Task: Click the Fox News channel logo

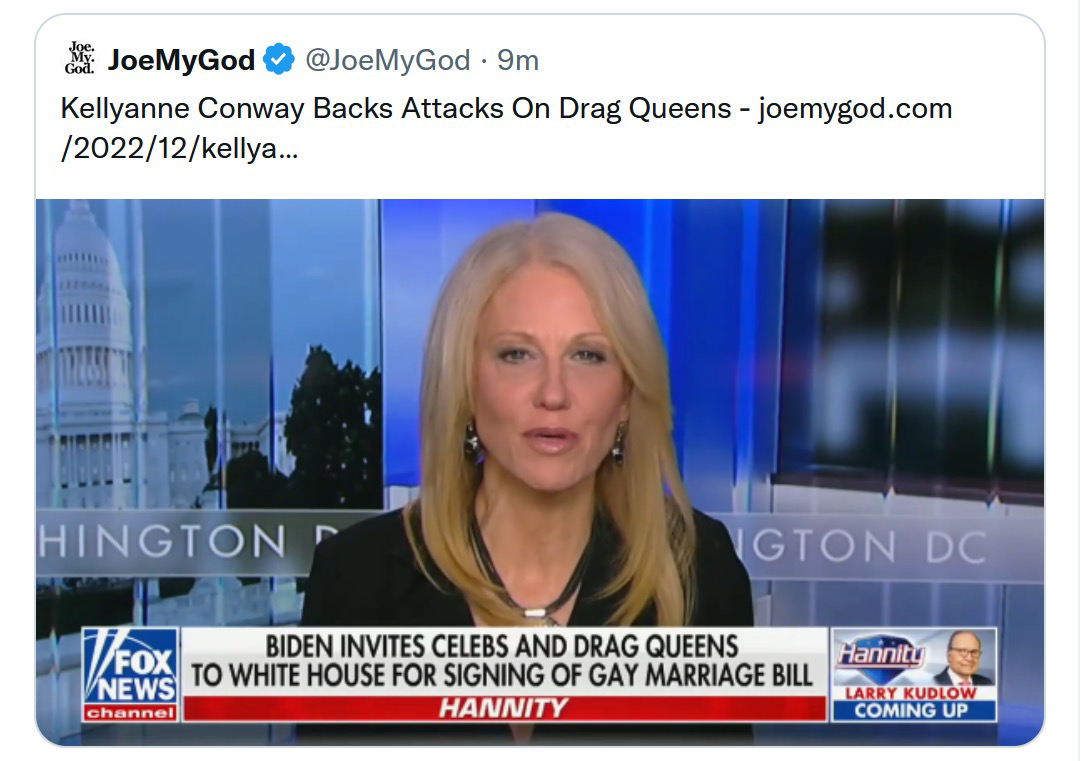Action: point(130,675)
